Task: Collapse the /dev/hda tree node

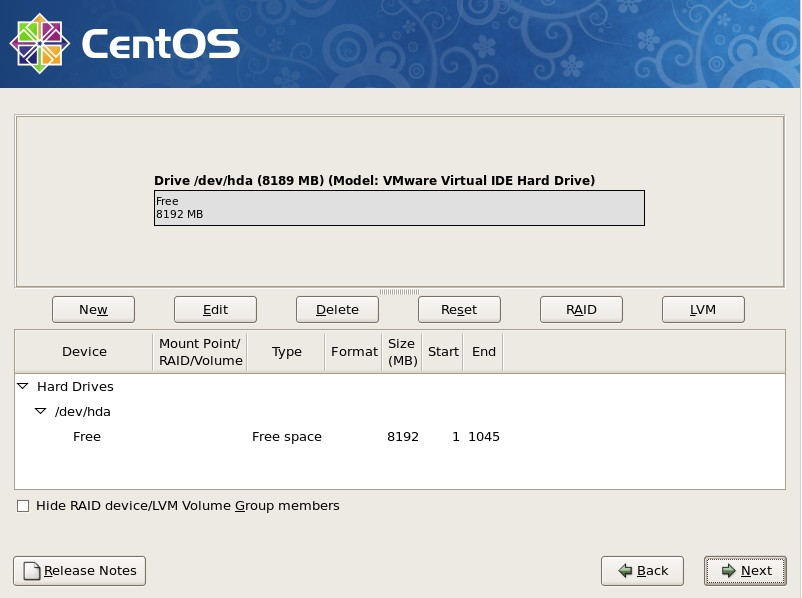Action: pyautogui.click(x=41, y=411)
